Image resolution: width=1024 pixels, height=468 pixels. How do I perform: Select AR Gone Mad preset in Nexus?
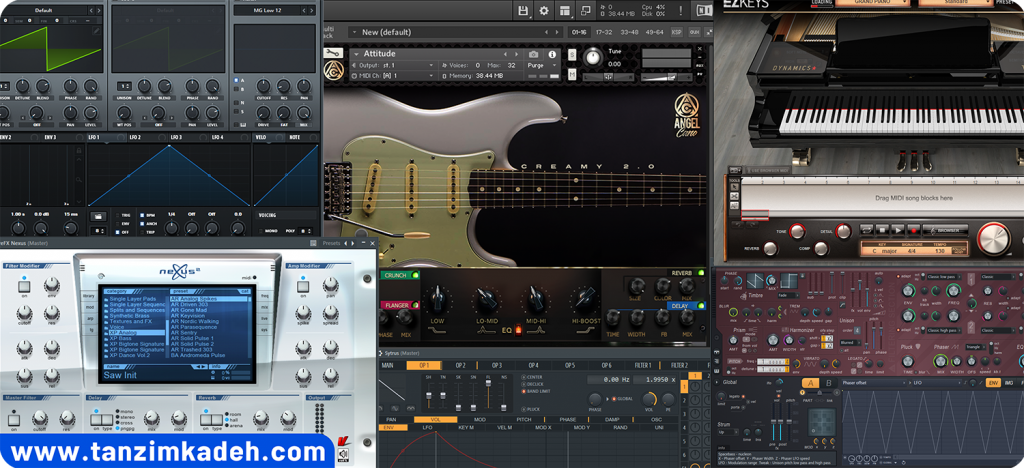pyautogui.click(x=189, y=310)
